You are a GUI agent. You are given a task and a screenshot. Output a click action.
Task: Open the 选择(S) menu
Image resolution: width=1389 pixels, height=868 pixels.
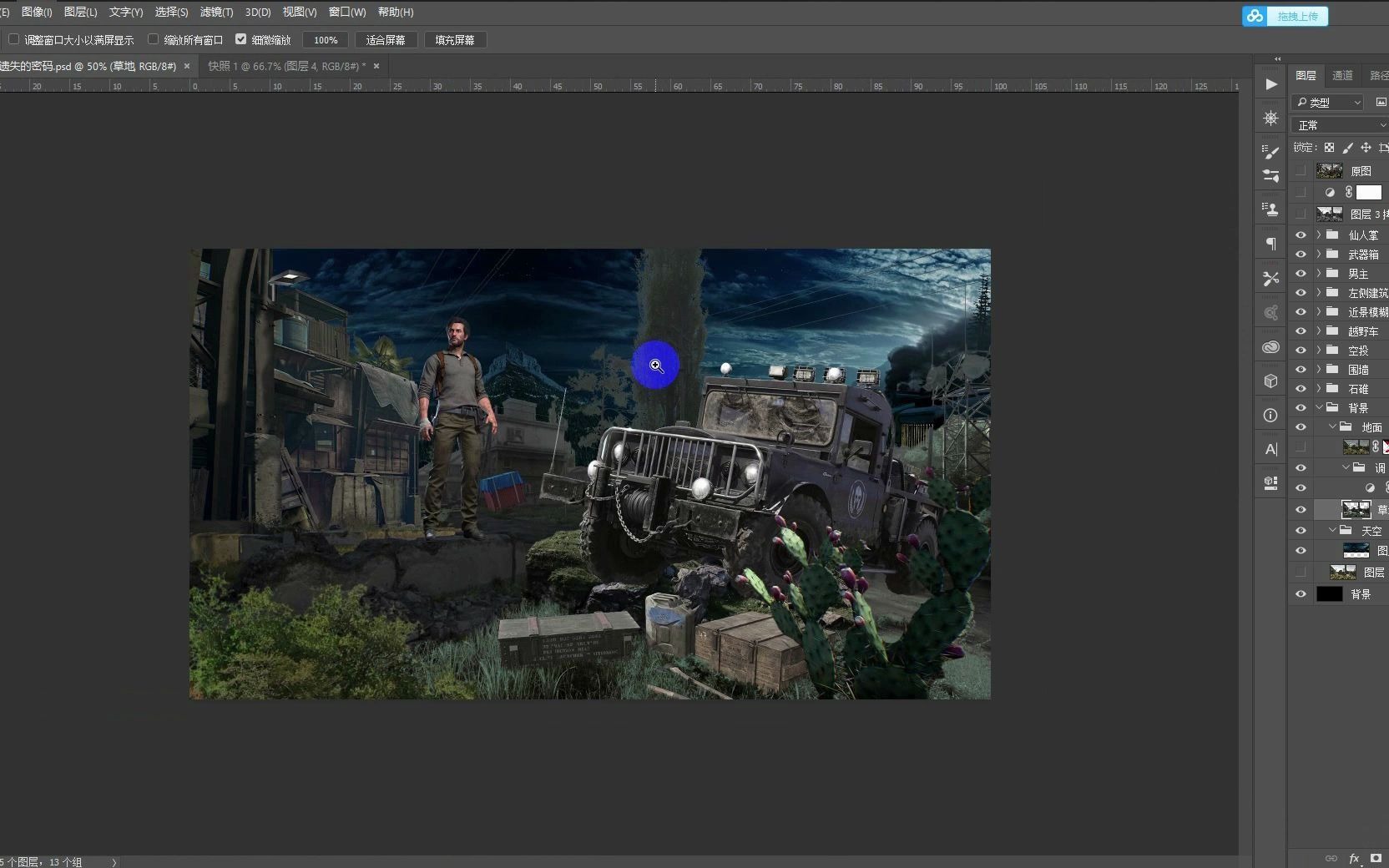171,12
